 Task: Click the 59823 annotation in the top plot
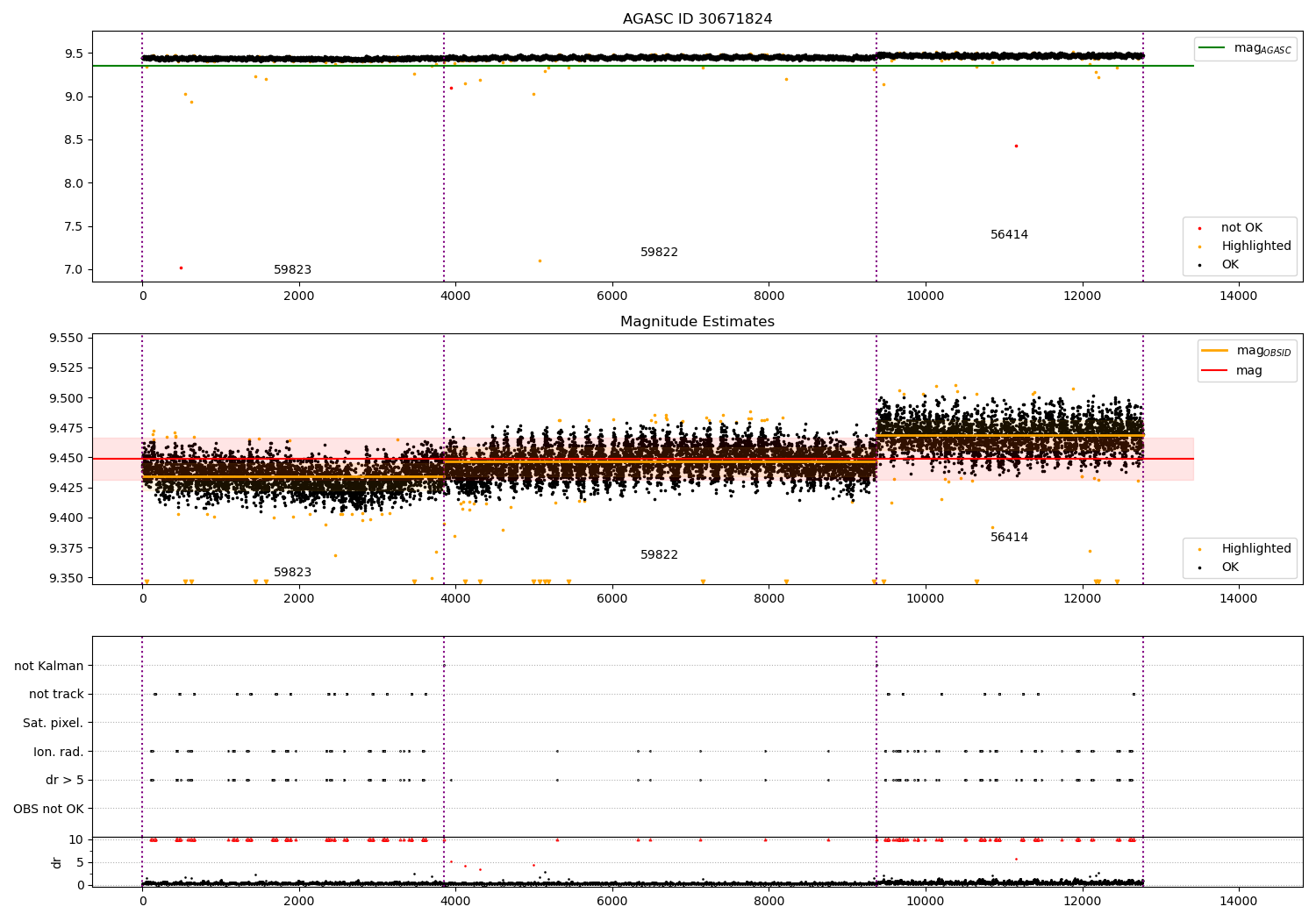click(292, 270)
